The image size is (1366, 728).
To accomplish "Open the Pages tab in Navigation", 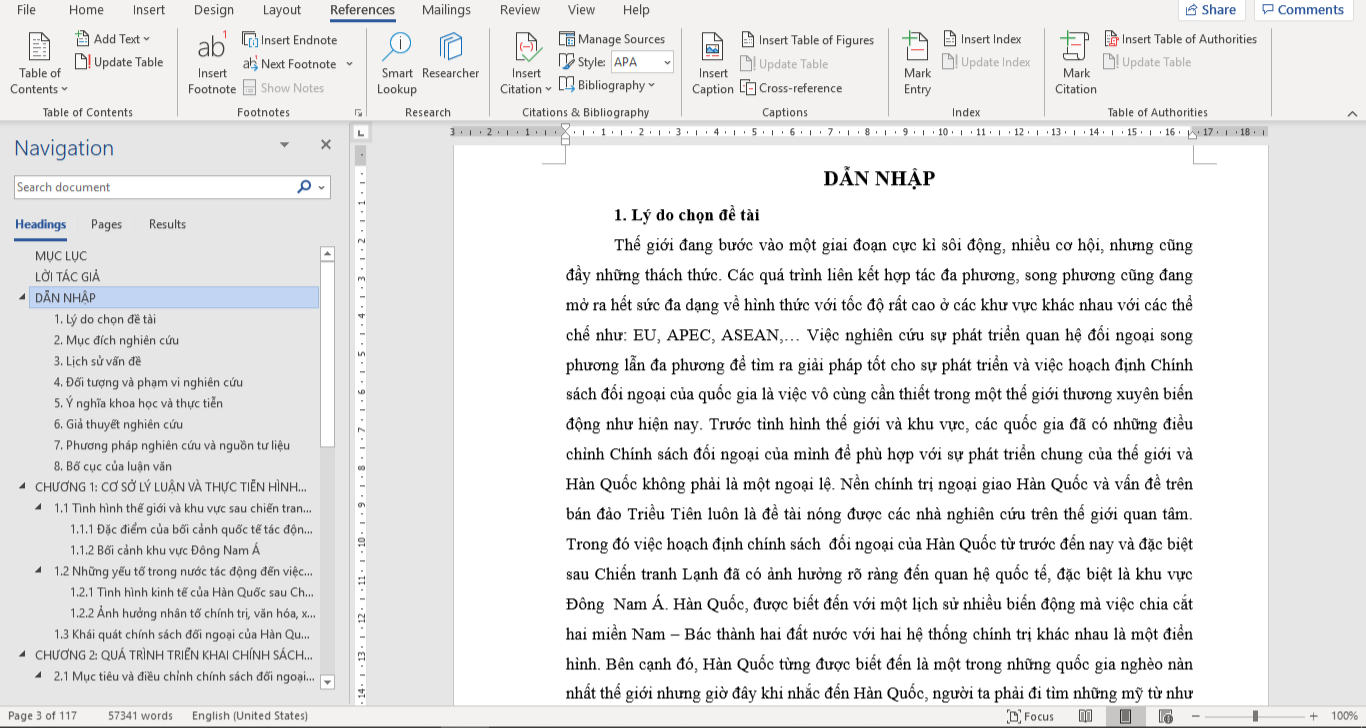I will click(106, 224).
